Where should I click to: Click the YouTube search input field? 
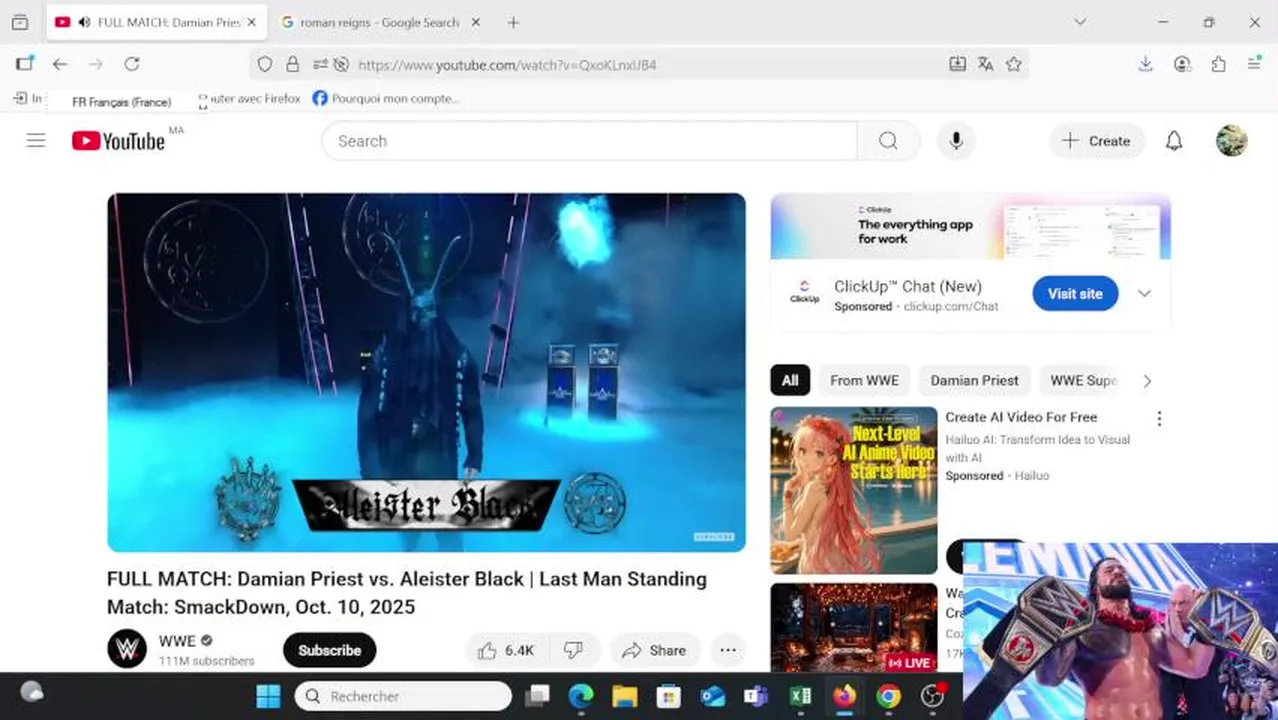pyautogui.click(x=589, y=141)
